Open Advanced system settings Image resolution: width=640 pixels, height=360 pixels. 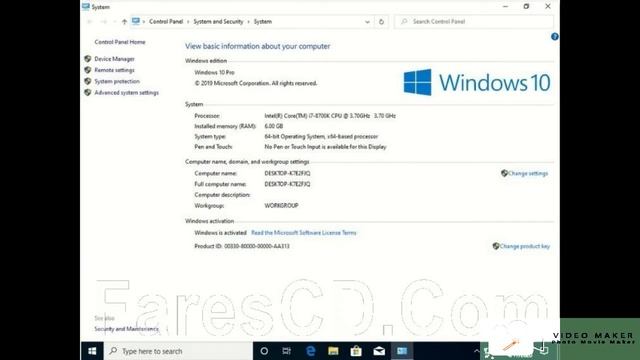(127, 93)
